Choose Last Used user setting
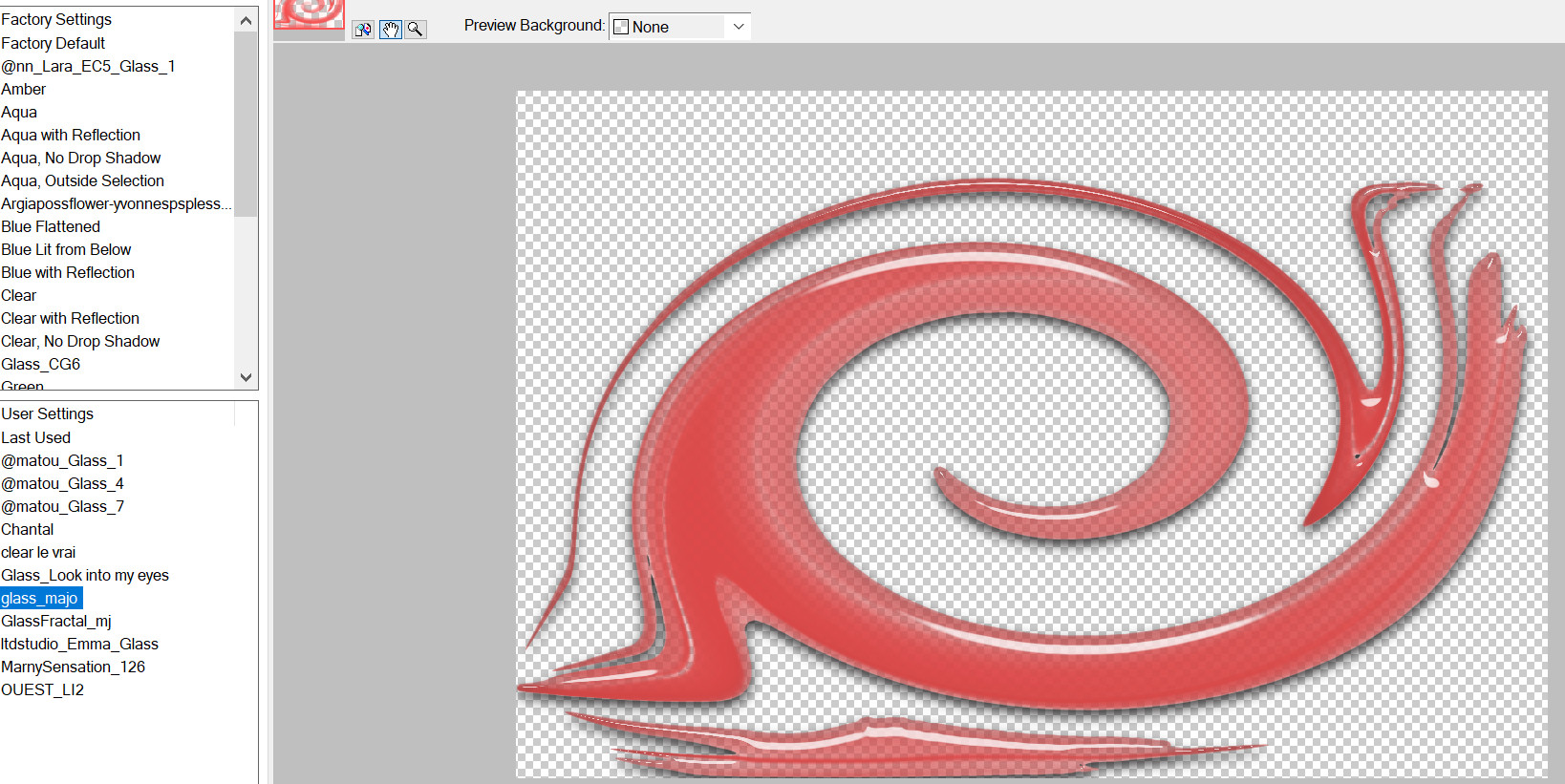 36,437
